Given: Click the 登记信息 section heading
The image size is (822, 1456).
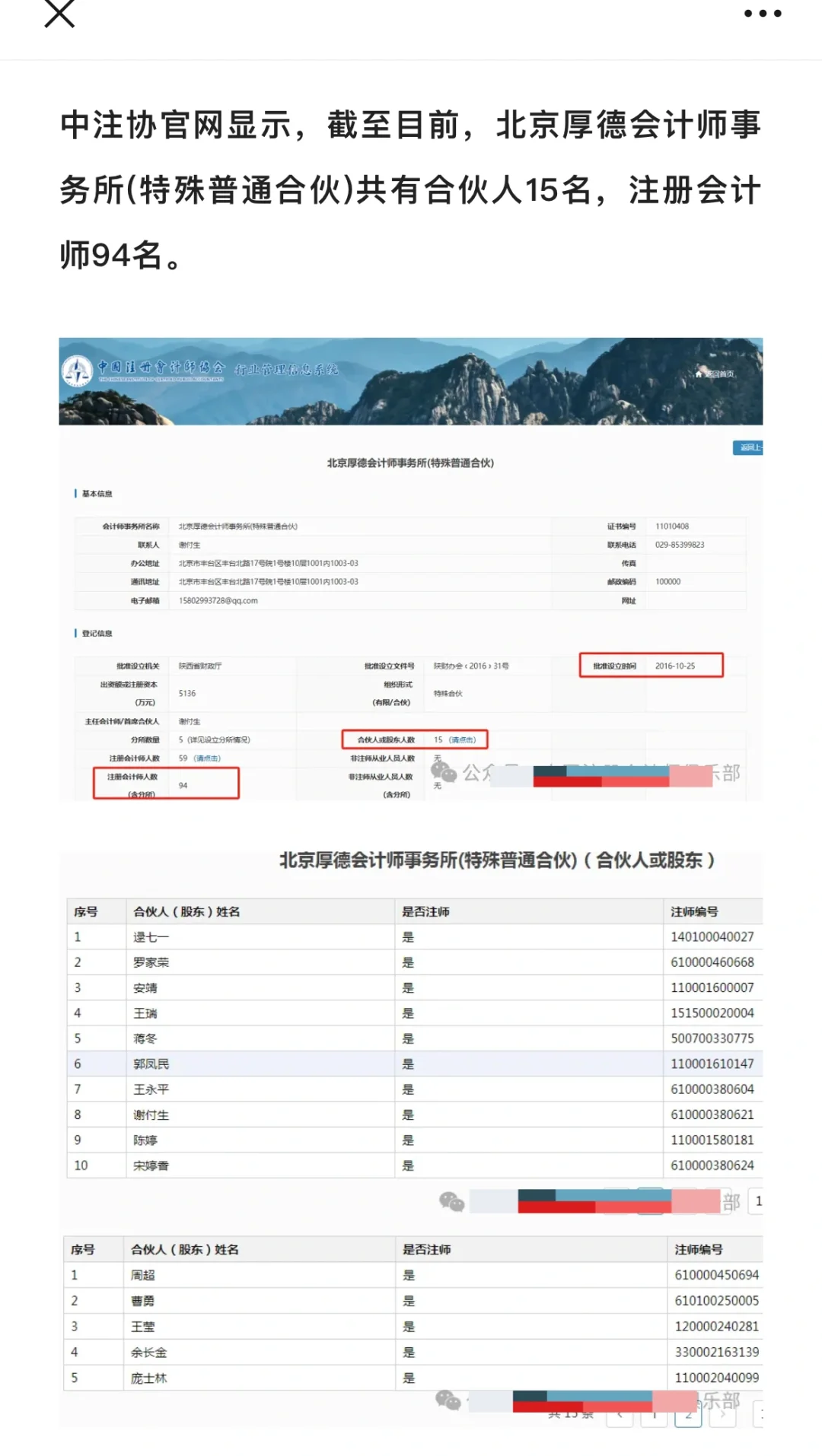Looking at the screenshot, I should [97, 633].
